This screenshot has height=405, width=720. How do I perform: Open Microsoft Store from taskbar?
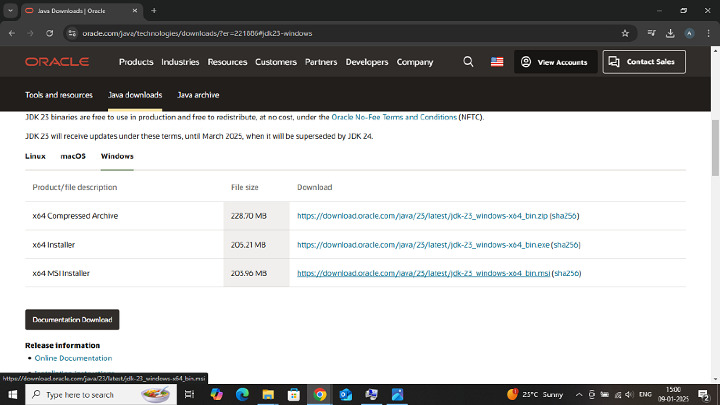(294, 394)
